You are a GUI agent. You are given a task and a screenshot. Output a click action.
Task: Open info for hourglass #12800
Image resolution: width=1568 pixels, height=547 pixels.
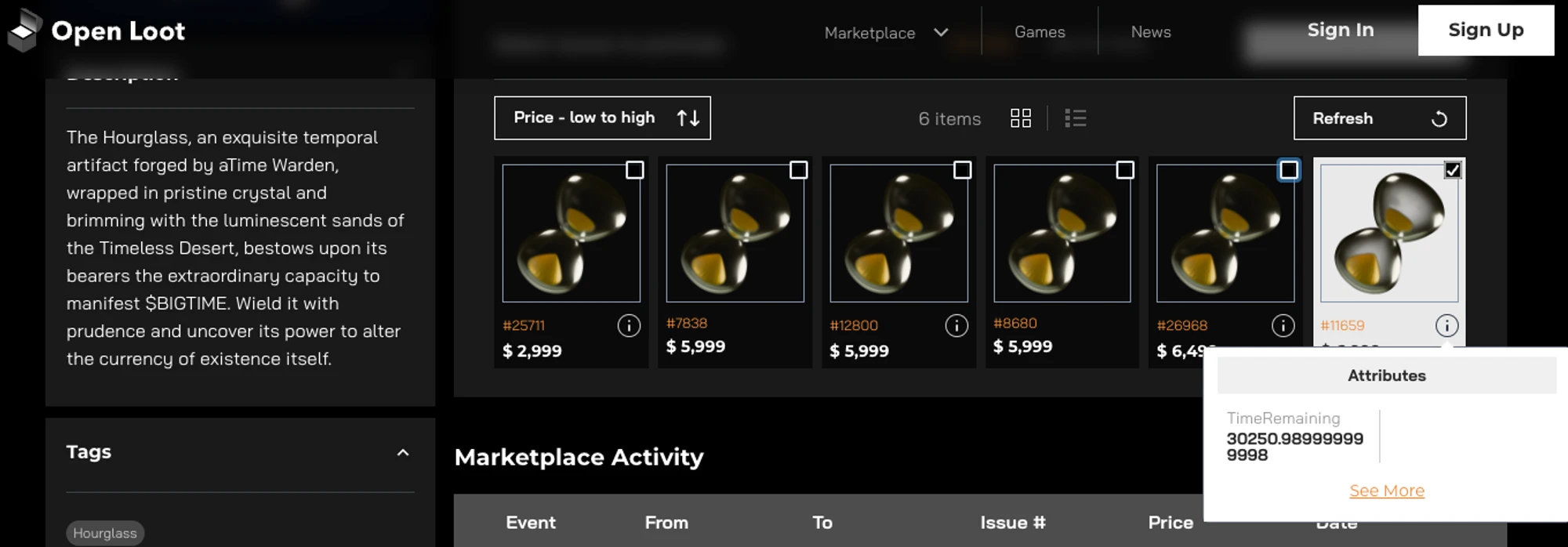956,325
